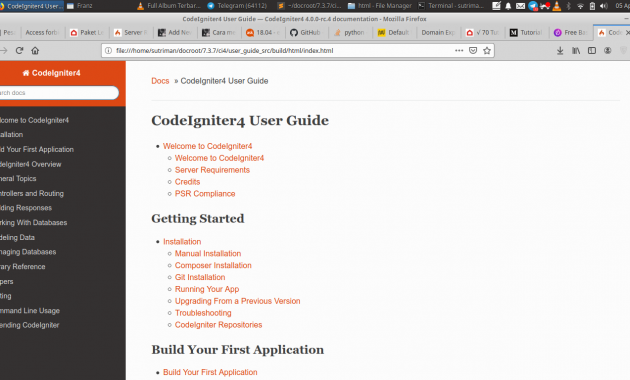Image resolution: width=630 pixels, height=380 pixels.
Task: Open the Running Your App link
Action: point(207,289)
